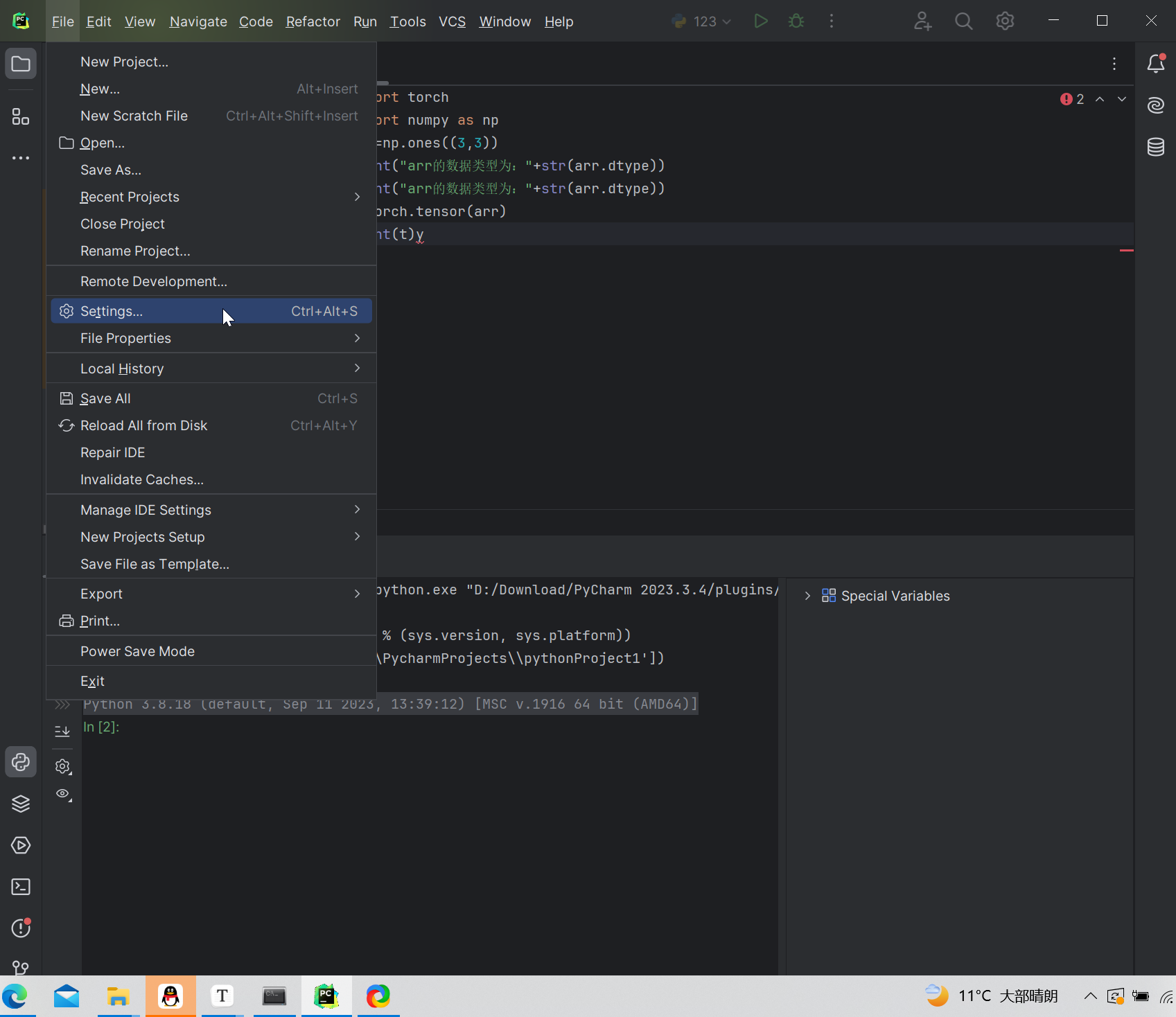Click Special Variables label in variables pane

click(895, 596)
